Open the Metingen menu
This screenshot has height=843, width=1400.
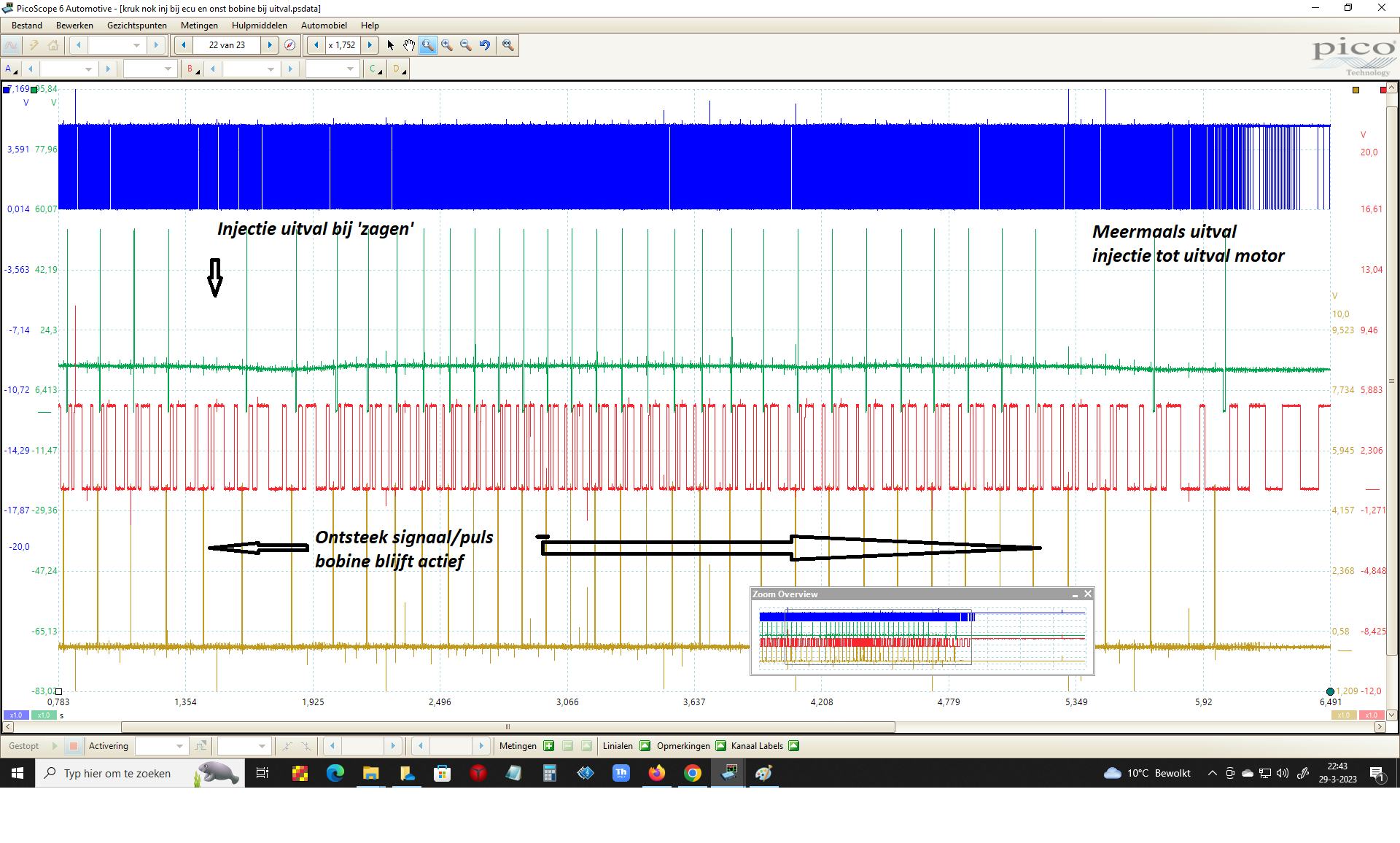click(199, 26)
